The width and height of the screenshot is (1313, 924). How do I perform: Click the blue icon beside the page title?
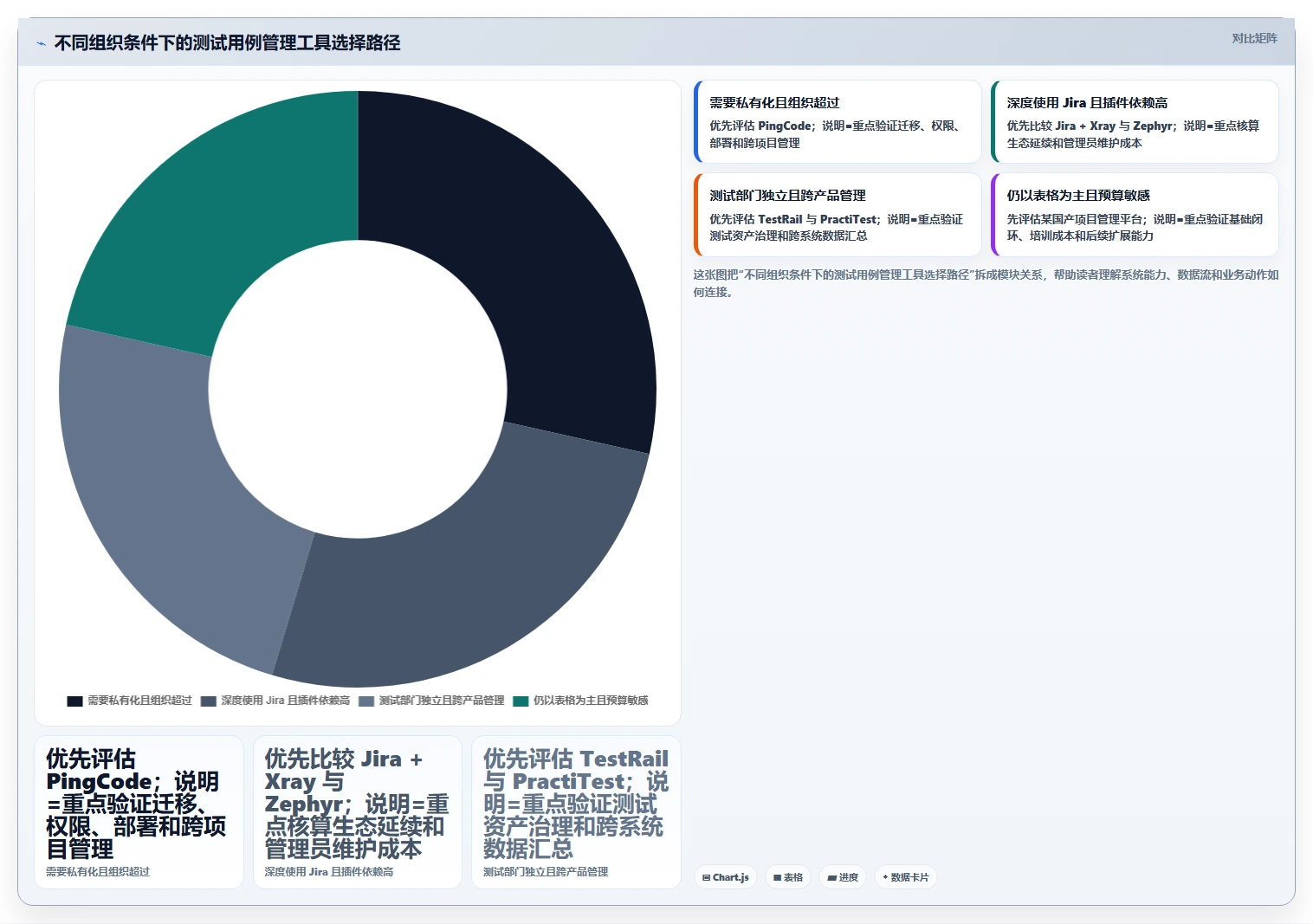(41, 43)
